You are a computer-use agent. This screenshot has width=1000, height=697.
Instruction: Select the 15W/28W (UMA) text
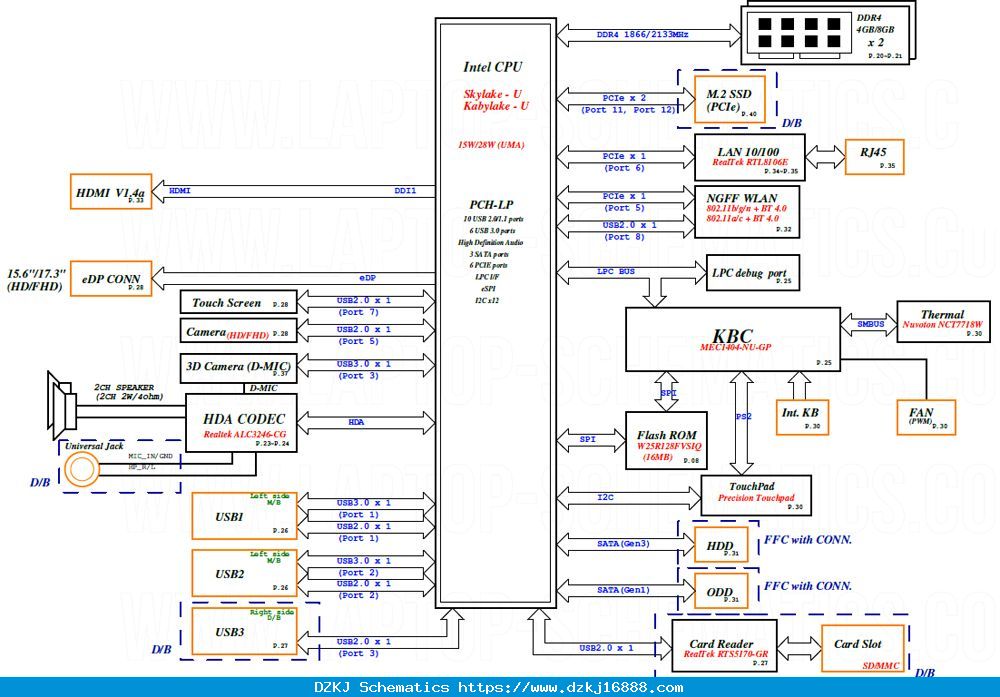click(491, 145)
